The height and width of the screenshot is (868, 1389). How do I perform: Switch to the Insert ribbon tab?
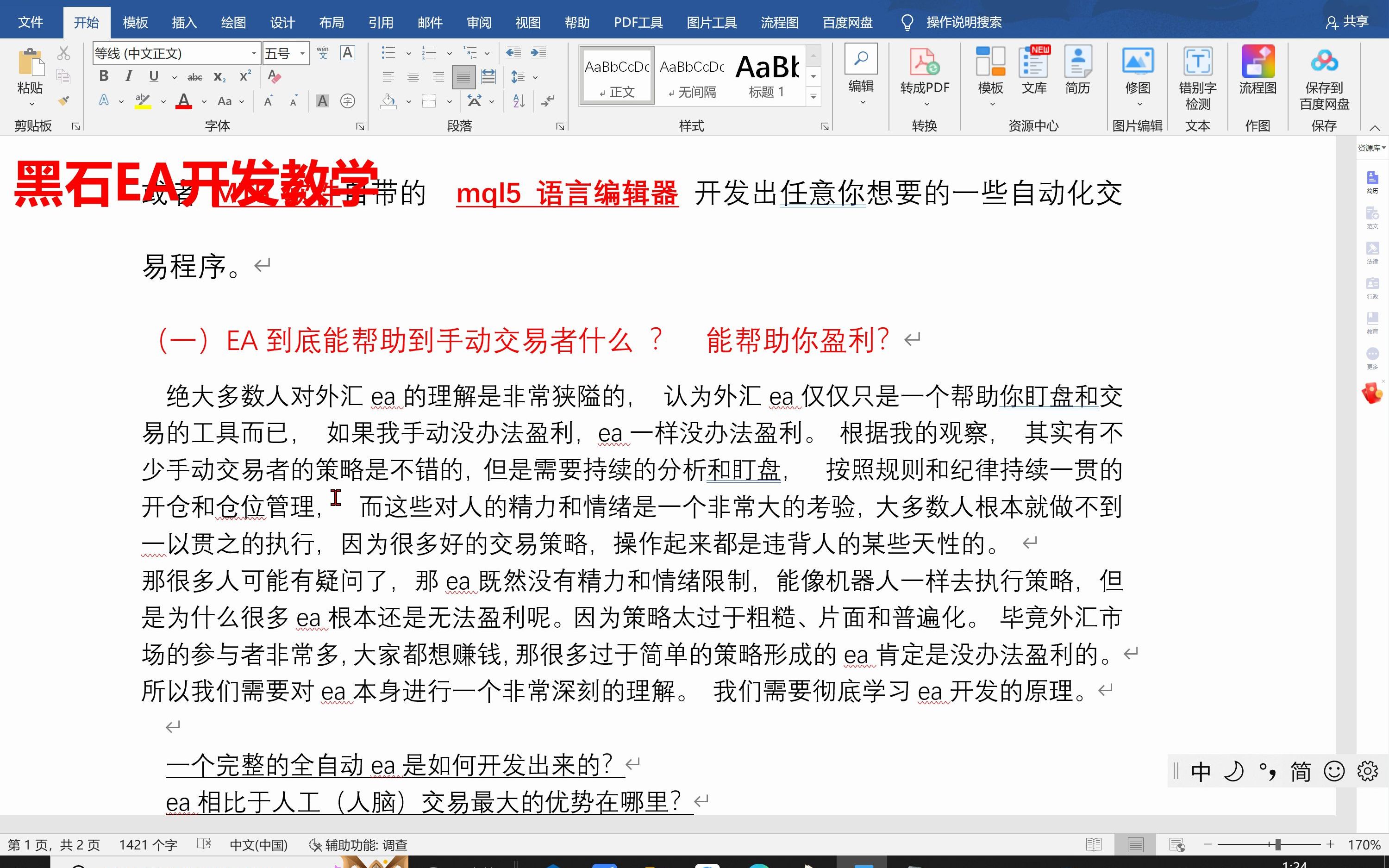tap(184, 22)
